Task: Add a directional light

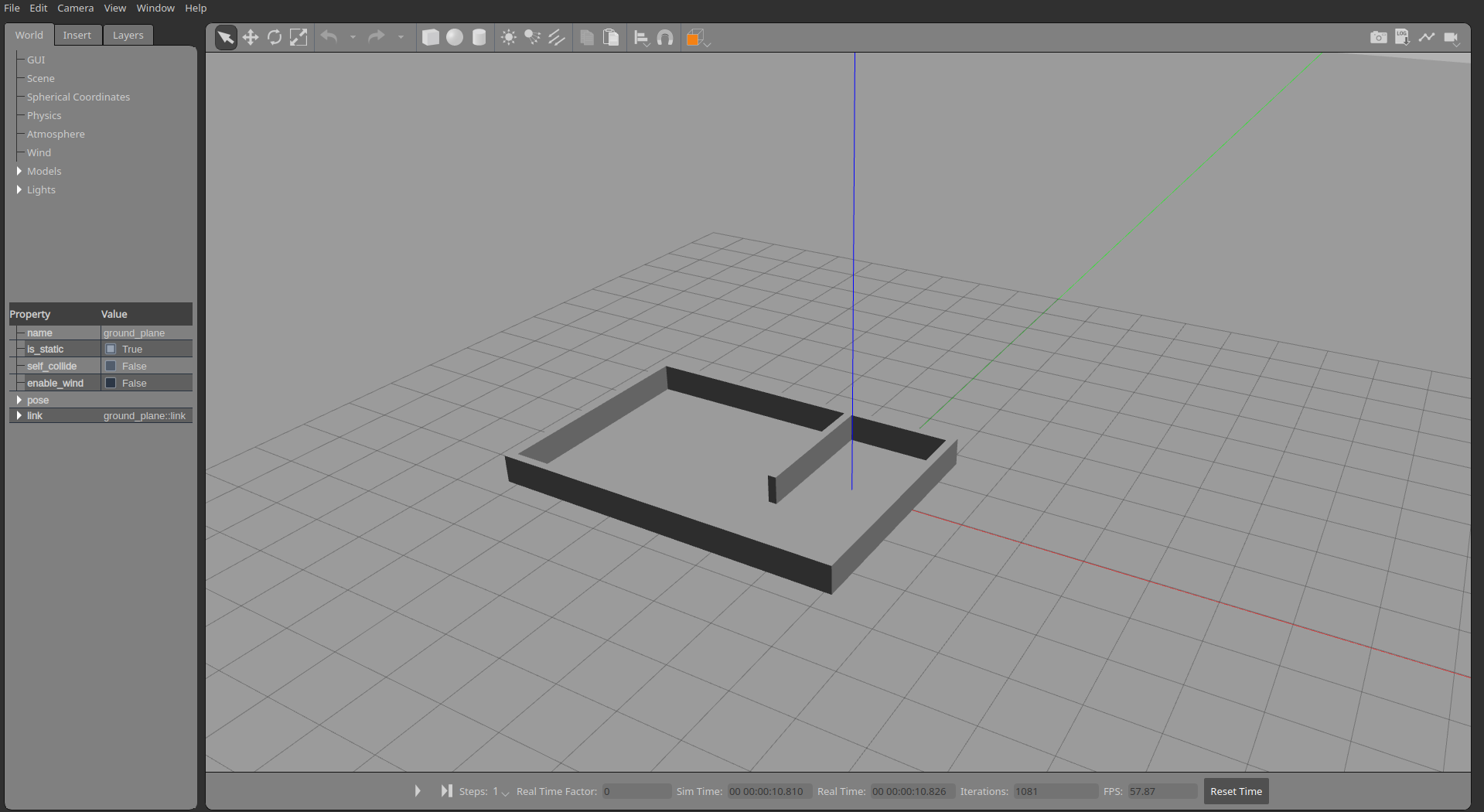Action: coord(557,37)
